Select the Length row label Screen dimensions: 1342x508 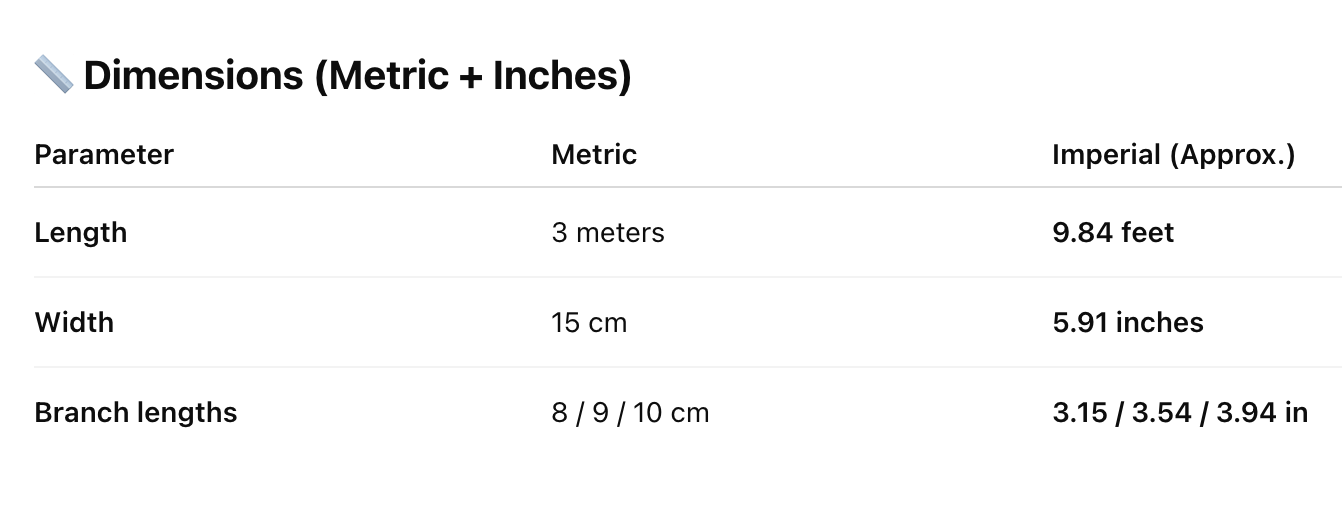click(81, 232)
